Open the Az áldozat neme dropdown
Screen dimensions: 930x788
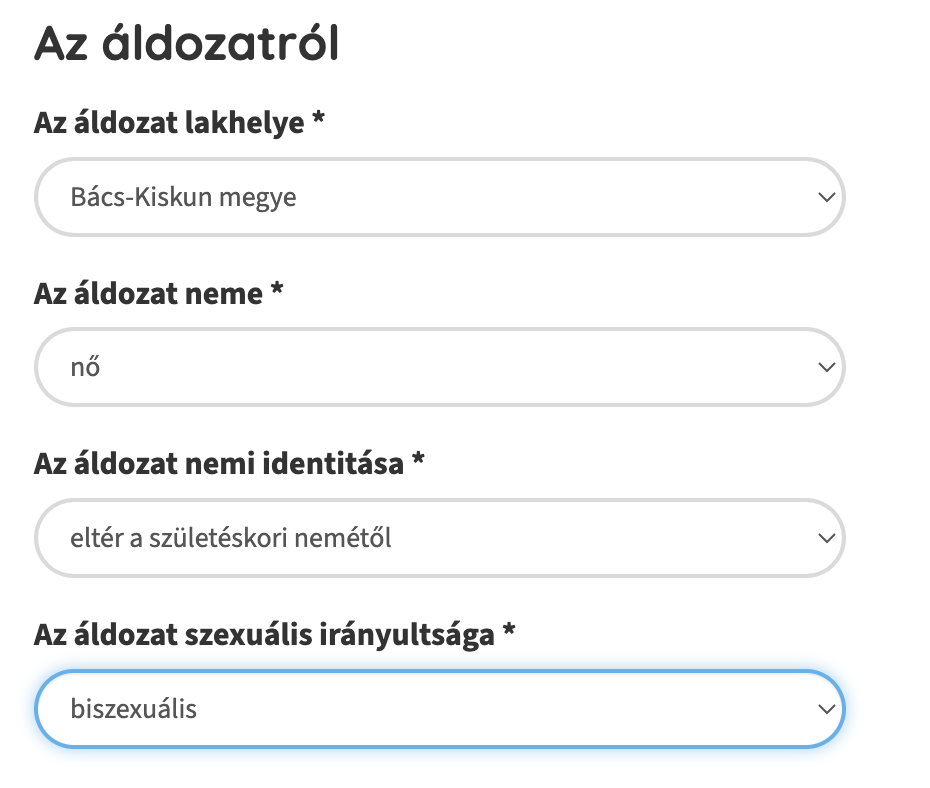coord(440,367)
